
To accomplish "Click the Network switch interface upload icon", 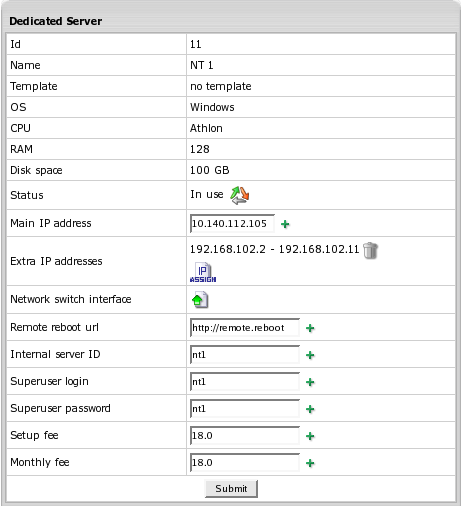I will click(200, 300).
